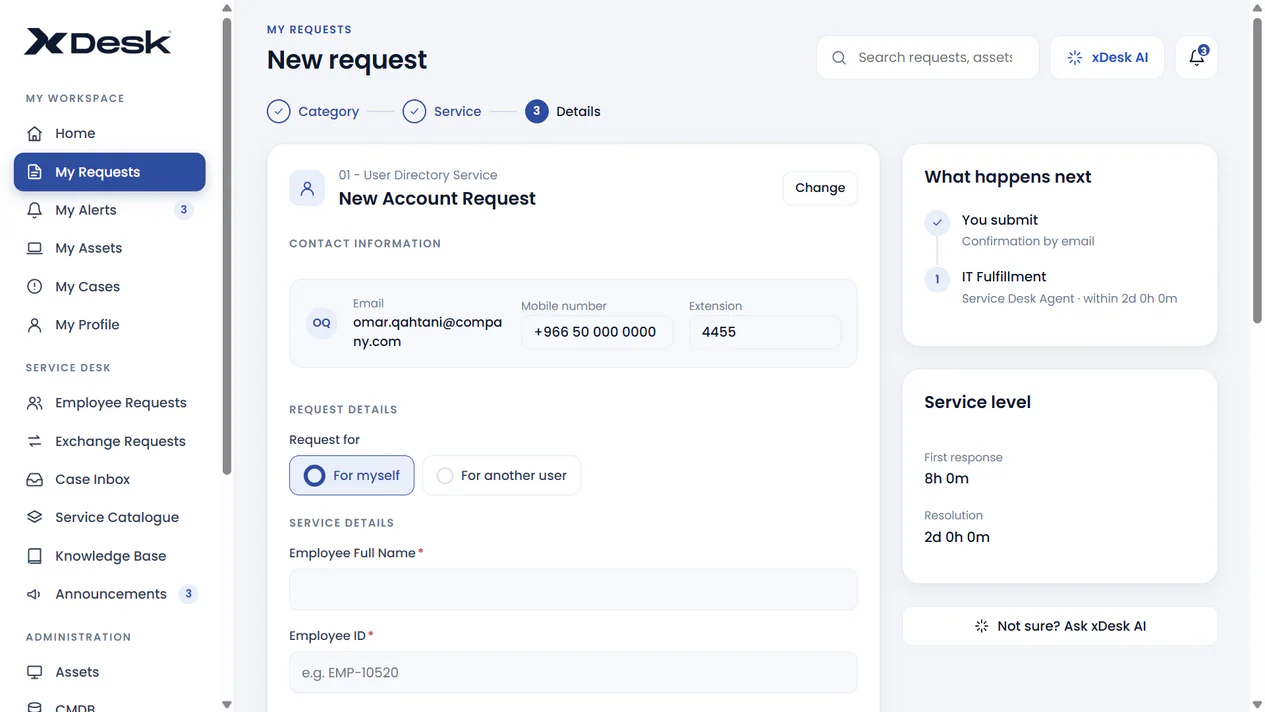The width and height of the screenshot is (1265, 712).
Task: Click the Category step checkmark icon
Action: point(279,111)
